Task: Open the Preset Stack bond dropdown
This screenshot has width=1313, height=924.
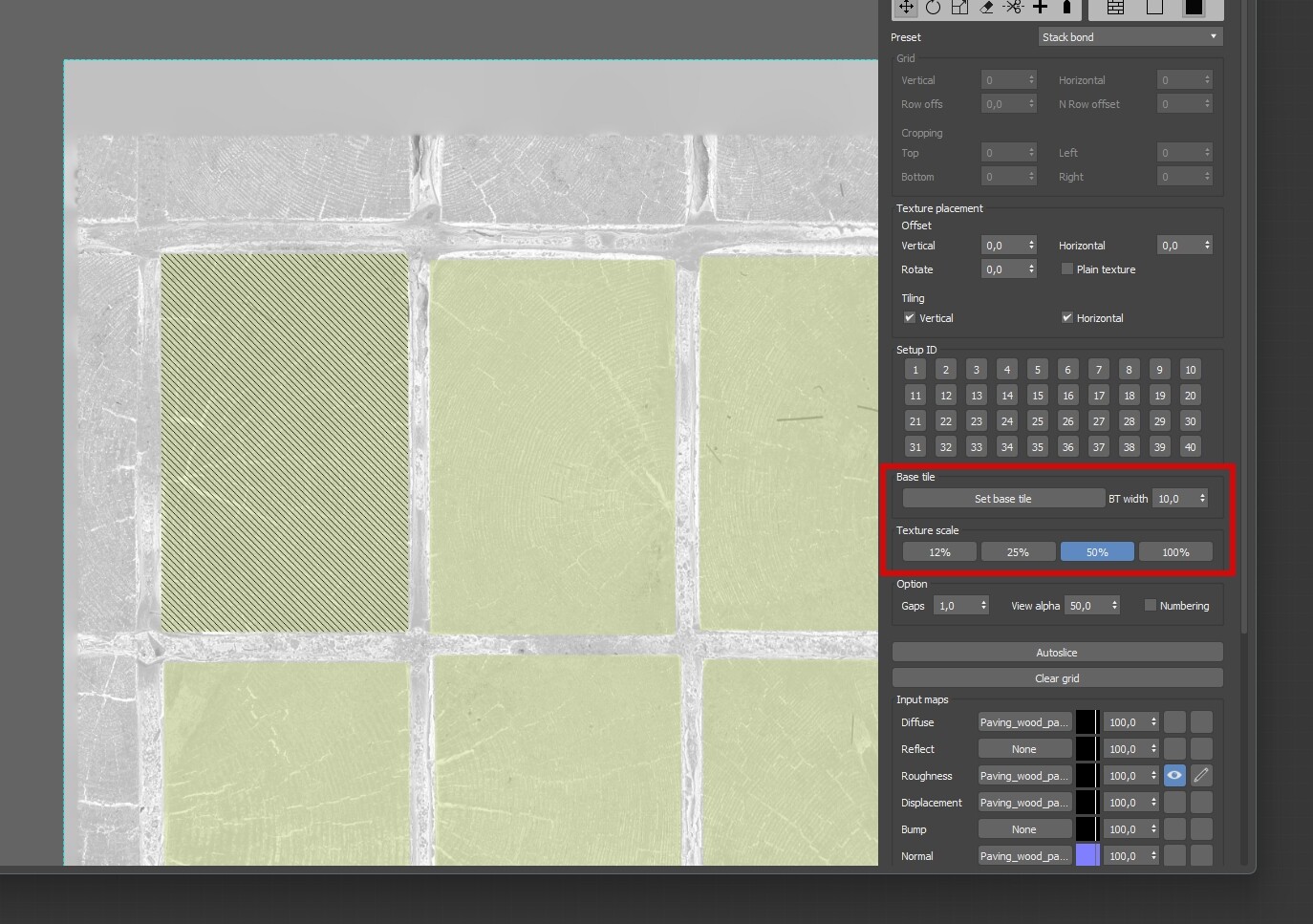Action: pyautogui.click(x=1130, y=37)
